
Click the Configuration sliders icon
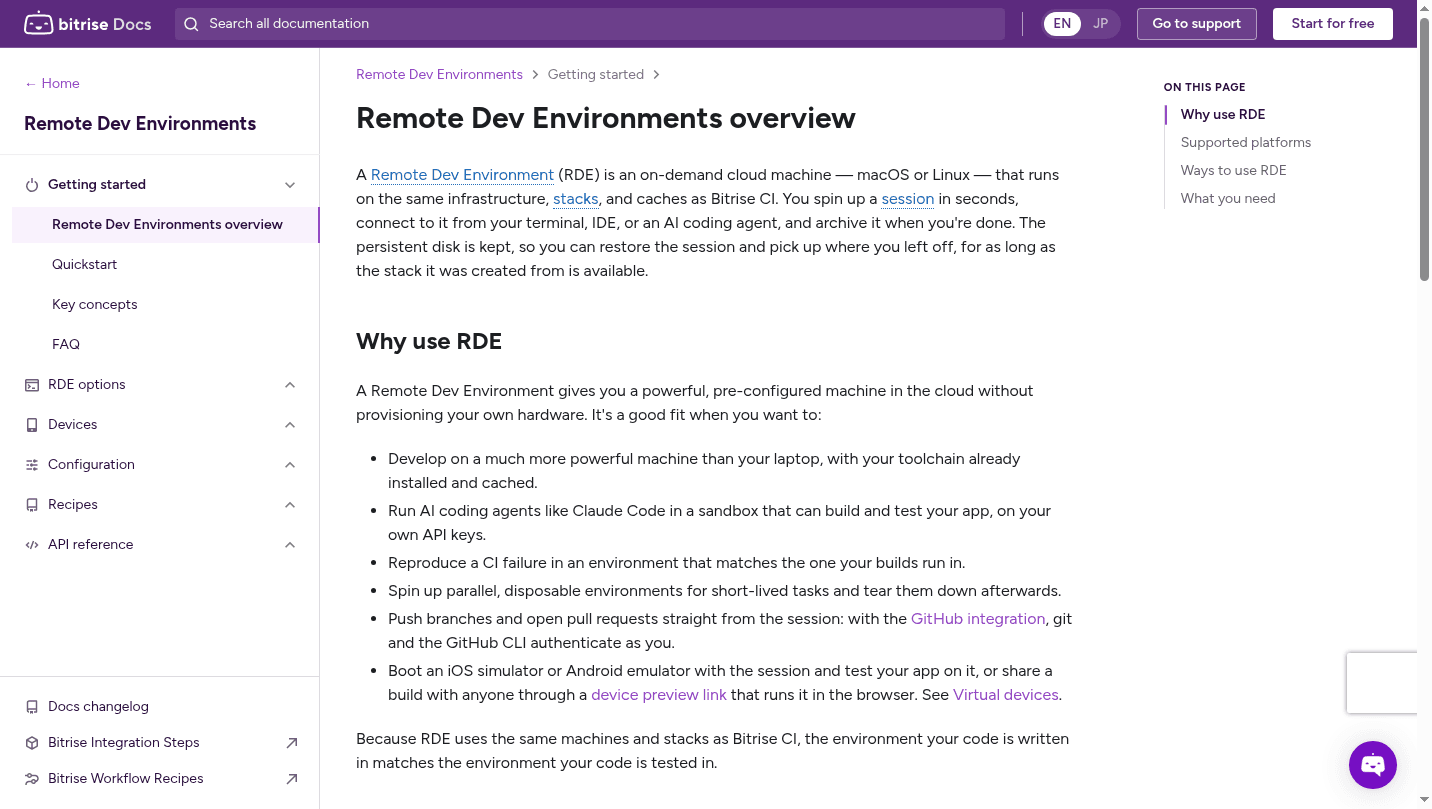point(32,465)
